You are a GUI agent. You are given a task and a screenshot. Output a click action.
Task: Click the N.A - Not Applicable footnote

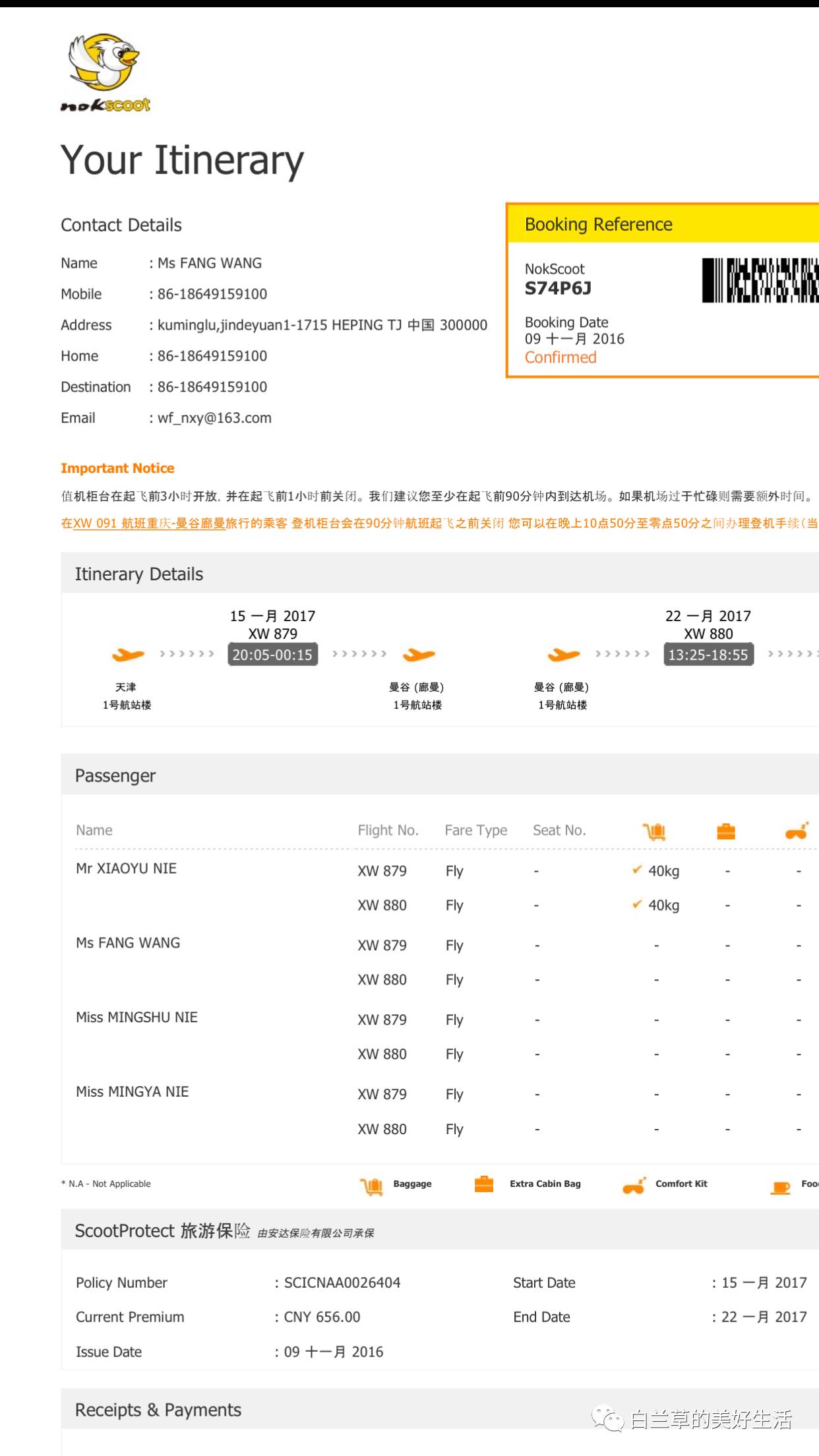(106, 1184)
